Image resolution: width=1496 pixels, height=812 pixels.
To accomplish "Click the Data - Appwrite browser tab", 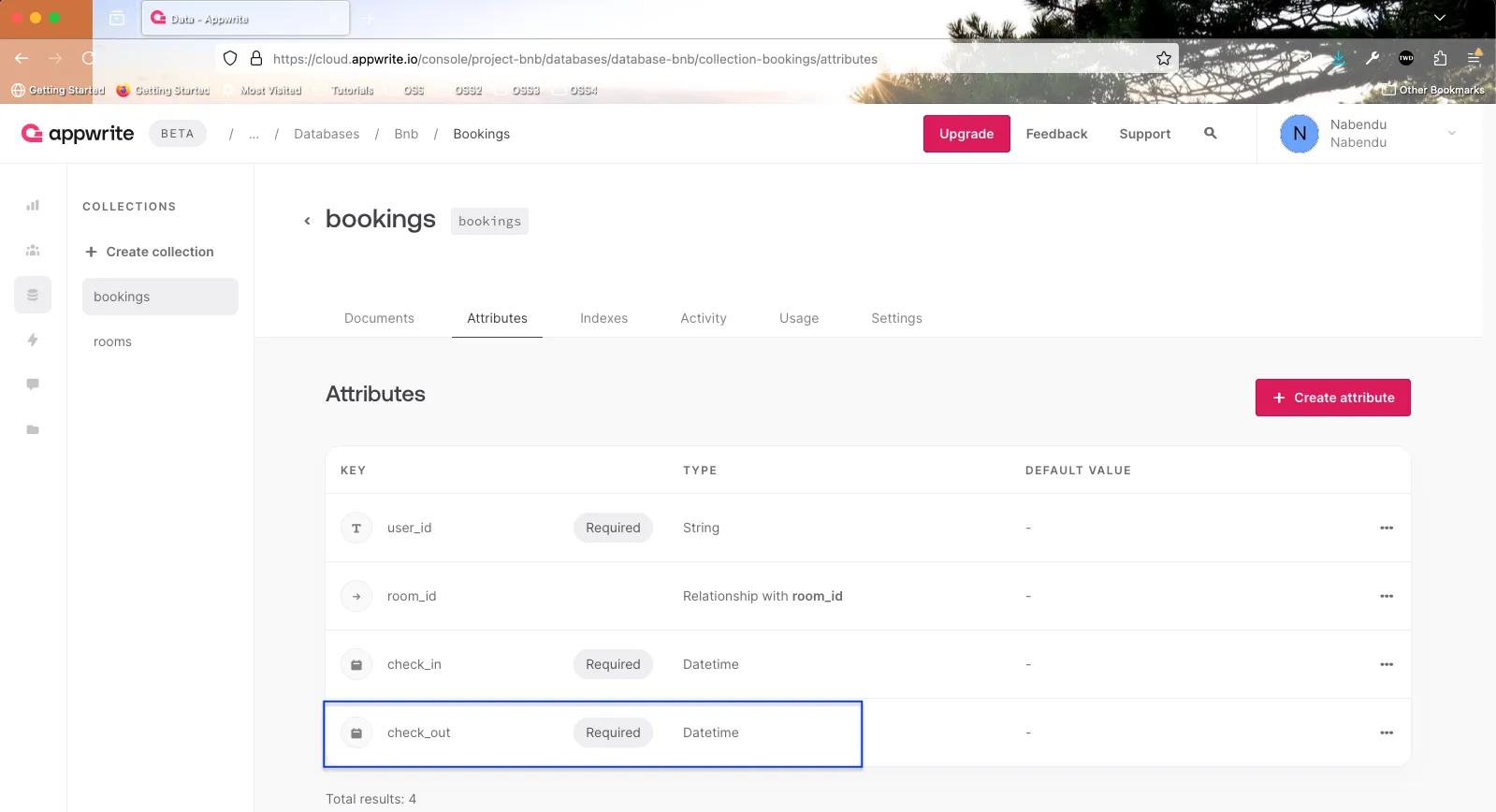I will tap(245, 18).
